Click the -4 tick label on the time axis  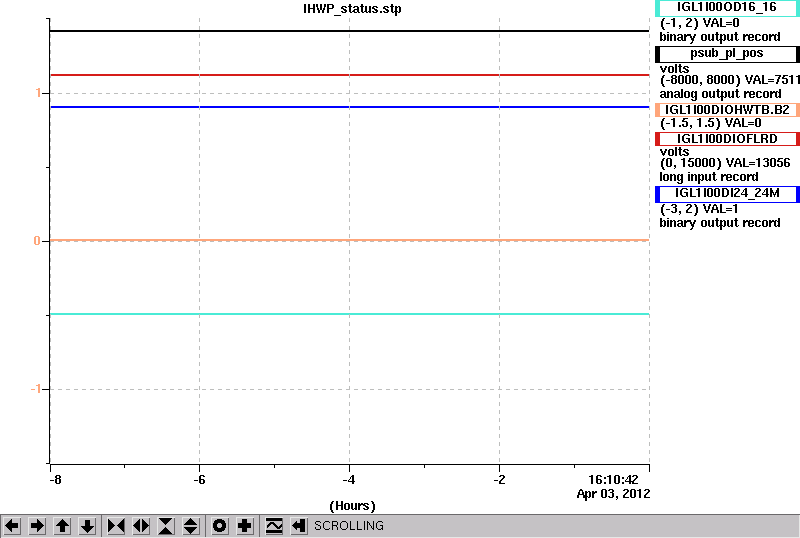pos(348,480)
